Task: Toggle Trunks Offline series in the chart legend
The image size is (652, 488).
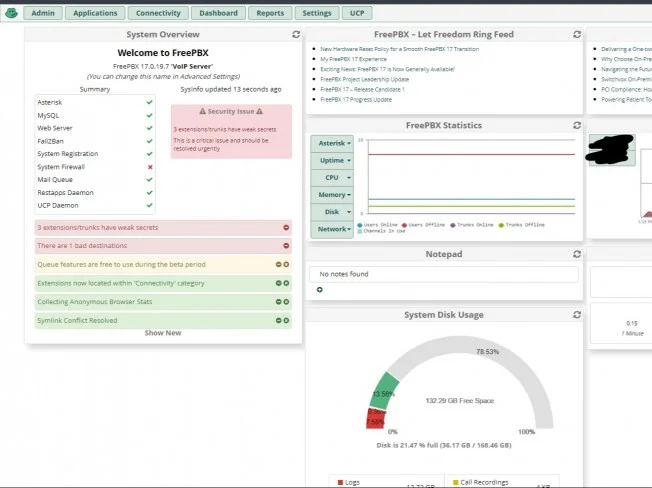Action: [x=524, y=225]
